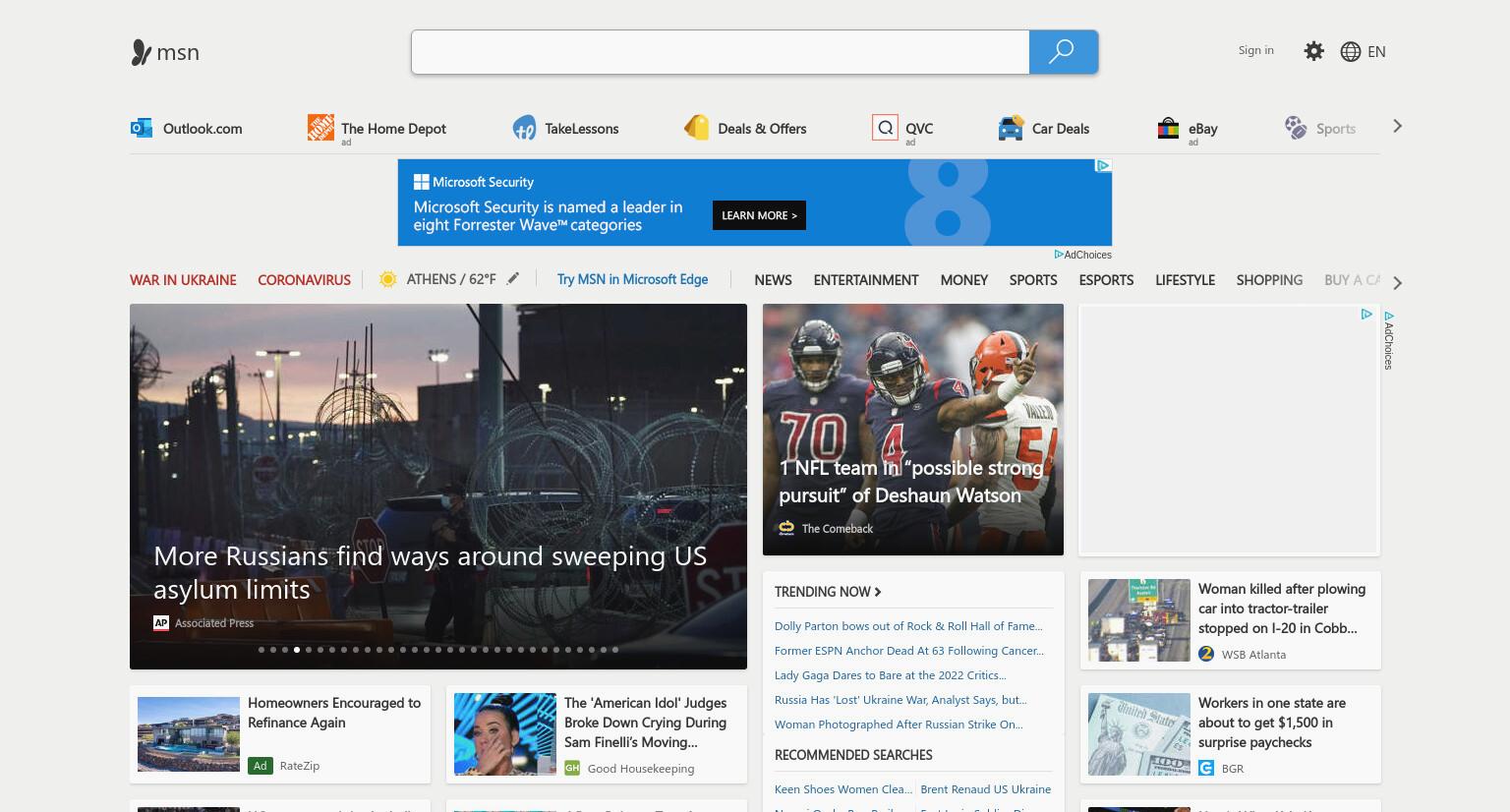Click the Associated Press AP badge

tap(161, 622)
